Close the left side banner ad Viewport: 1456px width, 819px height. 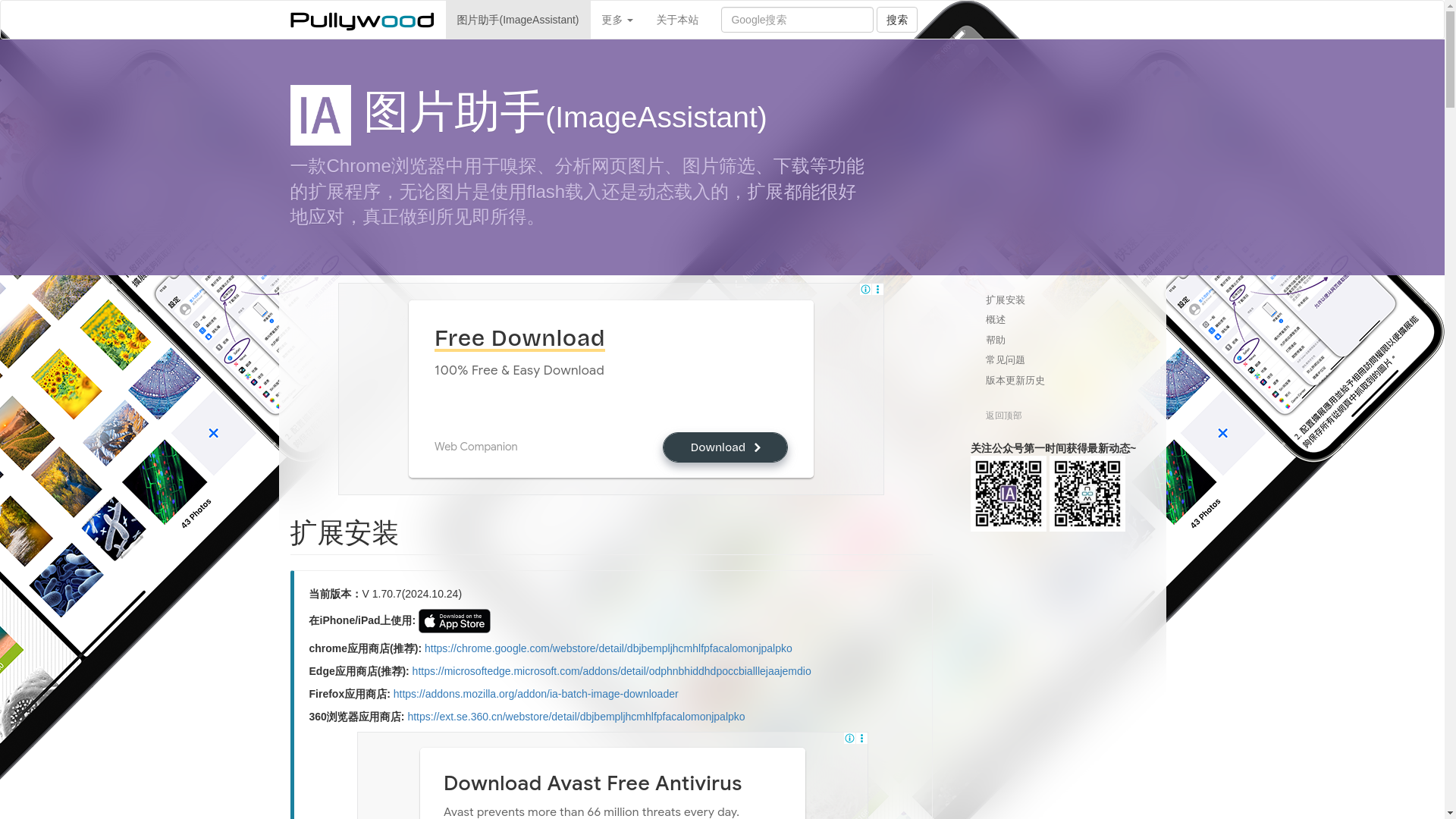click(x=213, y=433)
